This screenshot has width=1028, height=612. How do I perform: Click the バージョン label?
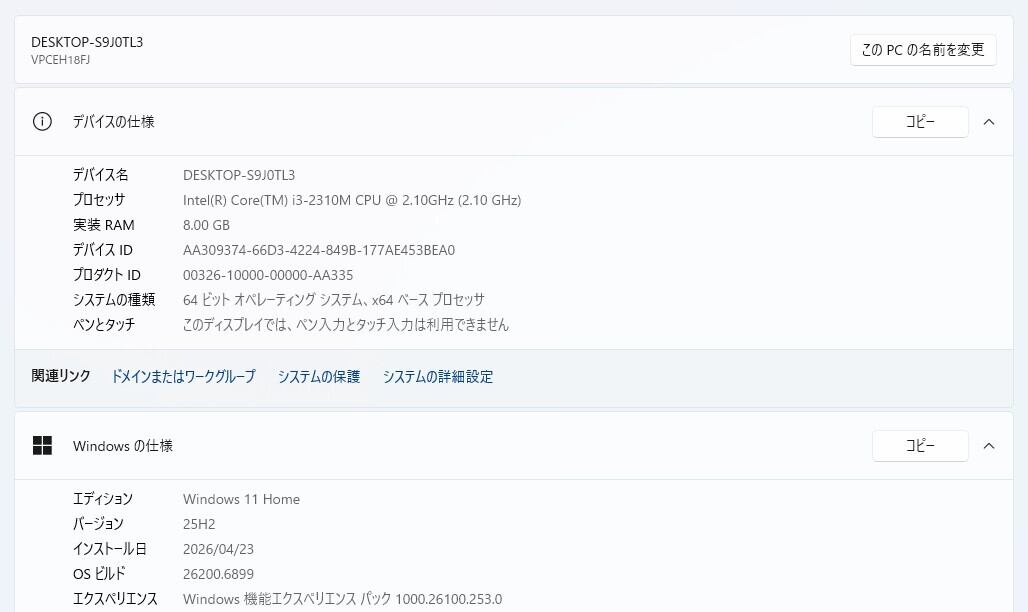(x=98, y=524)
